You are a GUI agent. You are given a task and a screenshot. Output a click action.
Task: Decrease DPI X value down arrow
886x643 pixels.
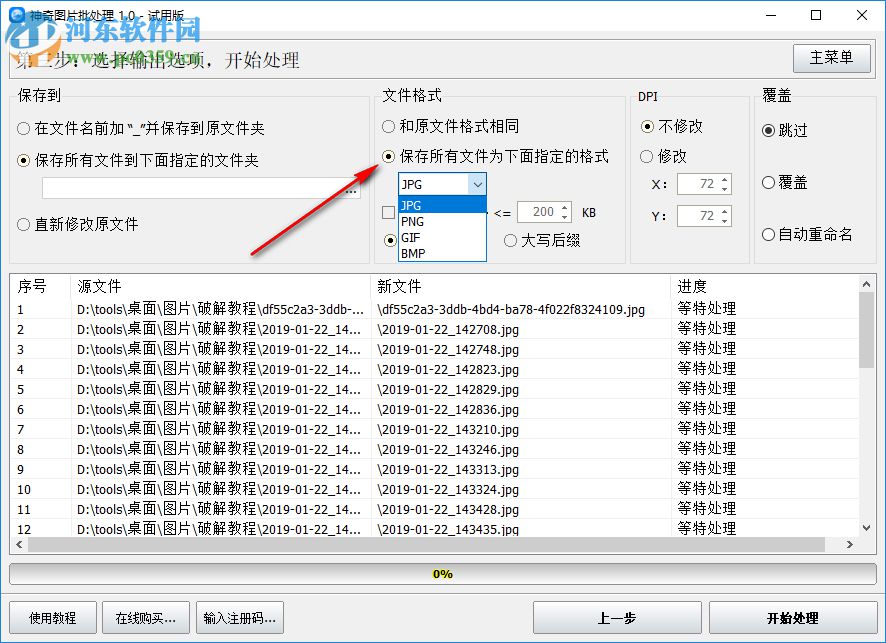pyautogui.click(x=725, y=189)
